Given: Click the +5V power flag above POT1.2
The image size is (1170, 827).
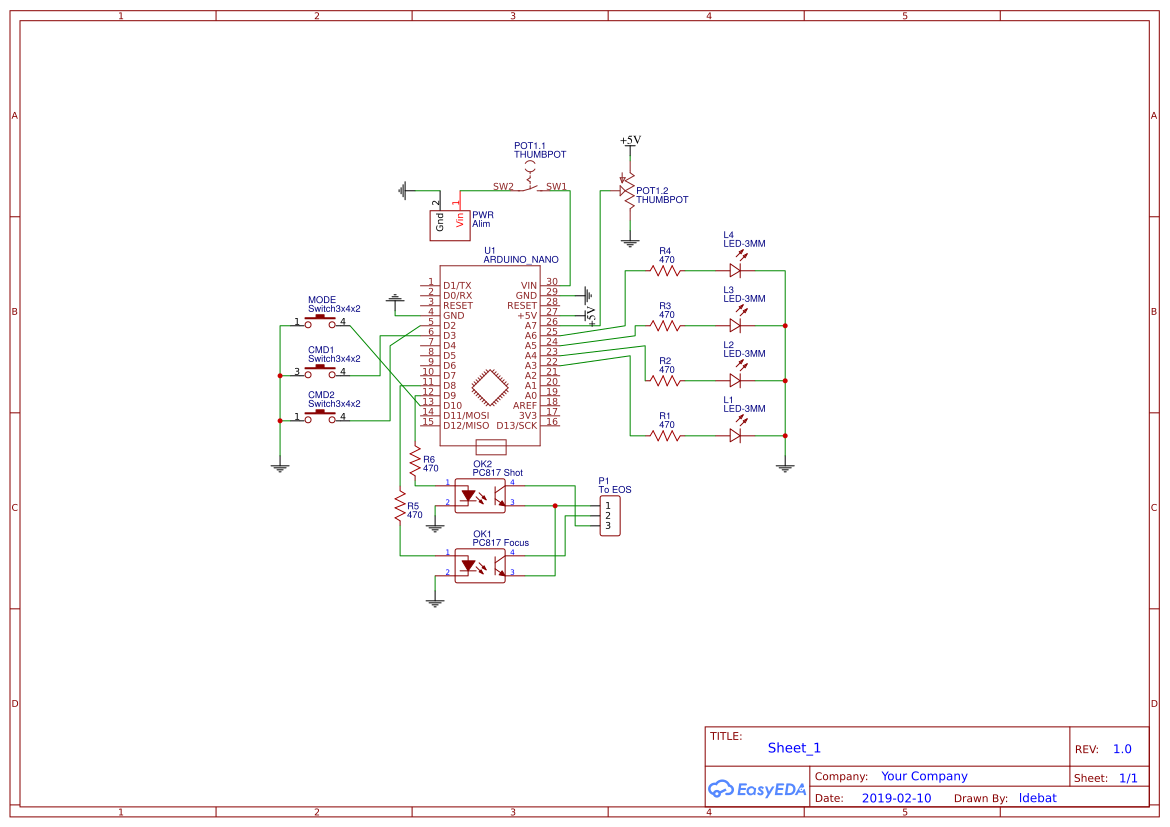Looking at the screenshot, I should (630, 145).
